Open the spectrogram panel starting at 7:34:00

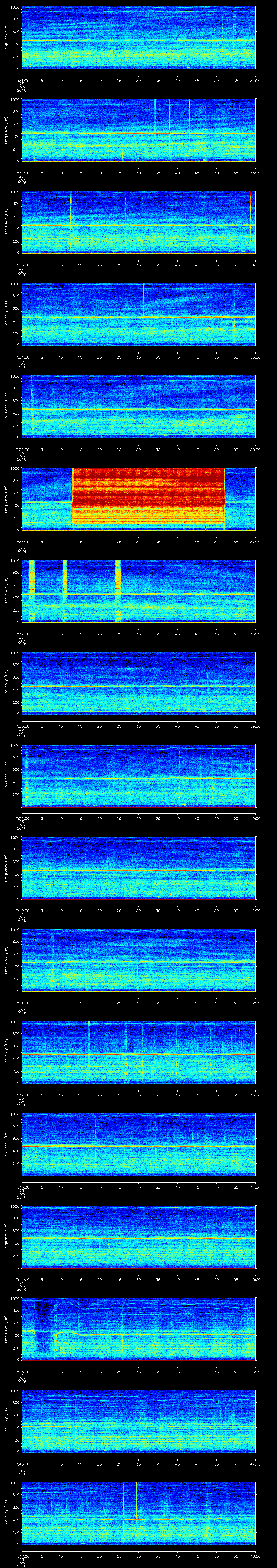pyautogui.click(x=139, y=314)
